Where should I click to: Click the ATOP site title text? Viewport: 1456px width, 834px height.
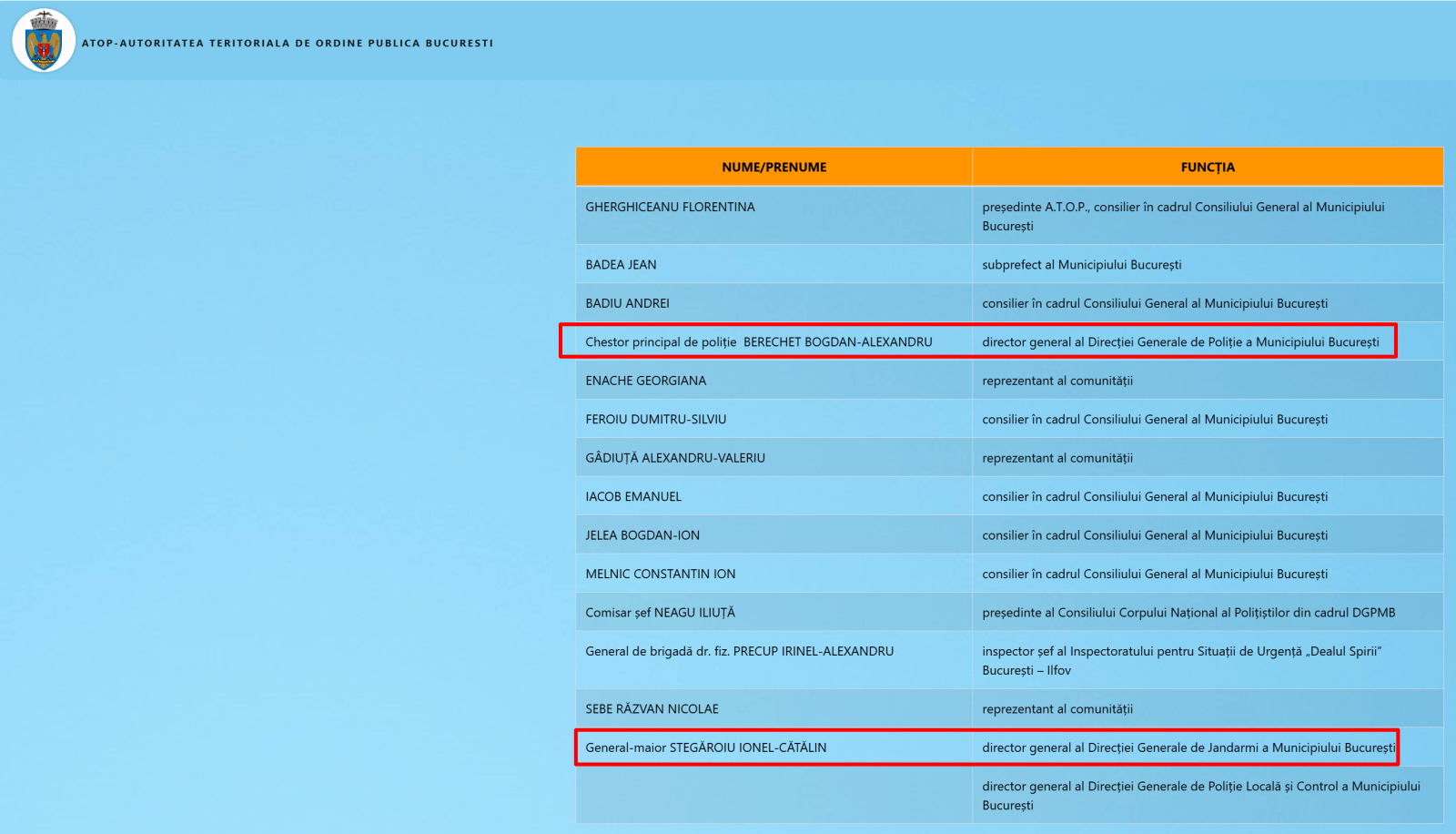(x=287, y=43)
